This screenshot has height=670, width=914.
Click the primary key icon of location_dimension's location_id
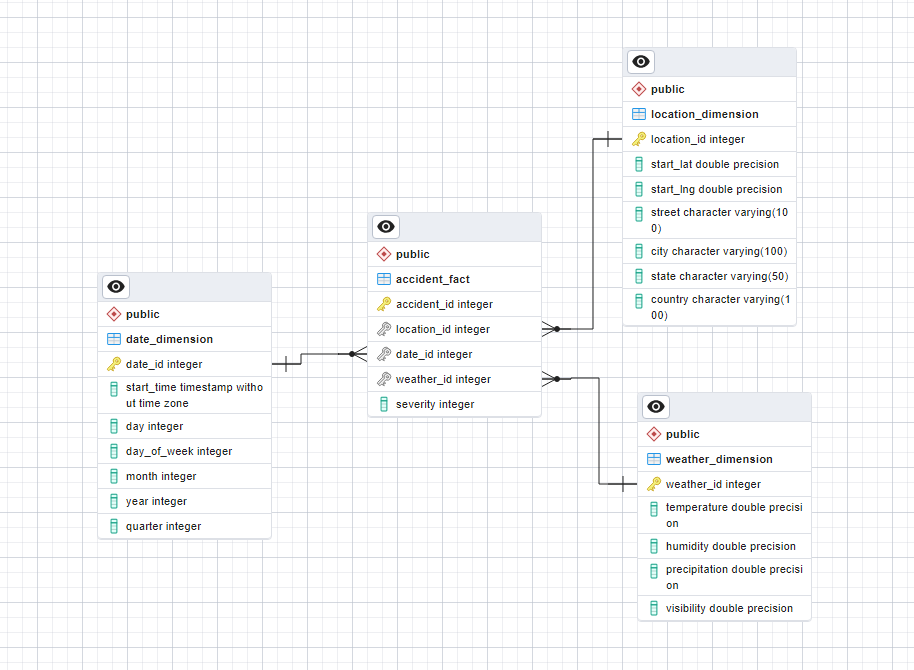coord(639,139)
